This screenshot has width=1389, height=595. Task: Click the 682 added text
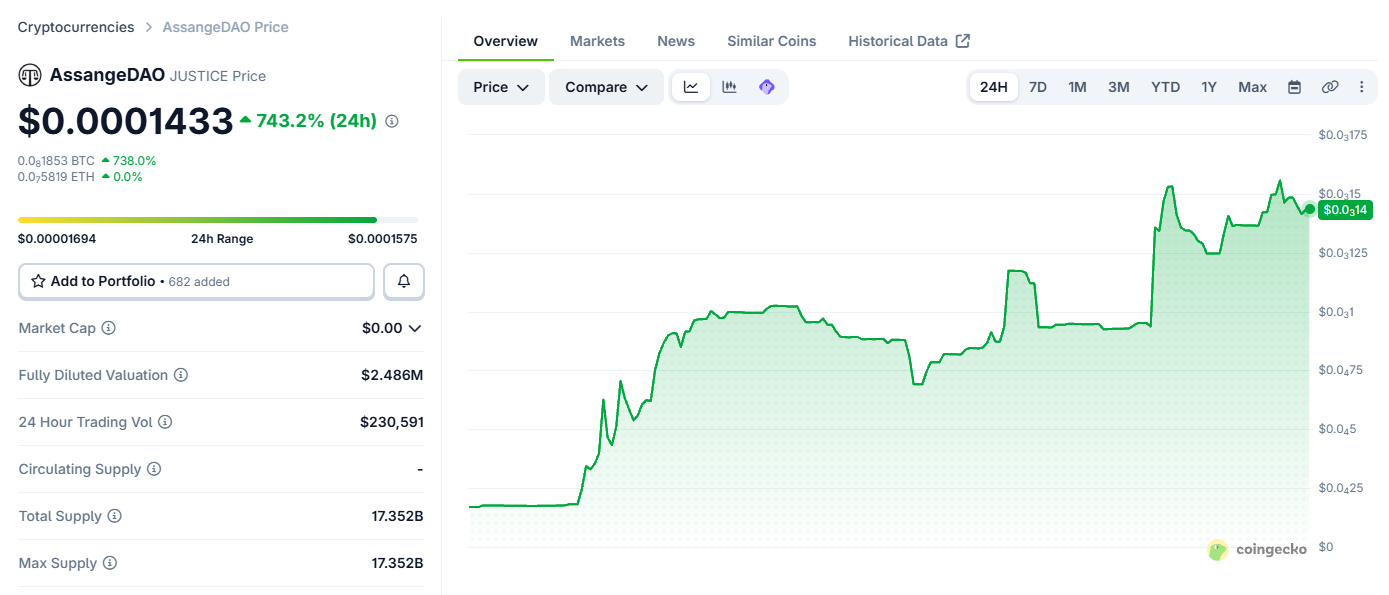pyautogui.click(x=199, y=282)
